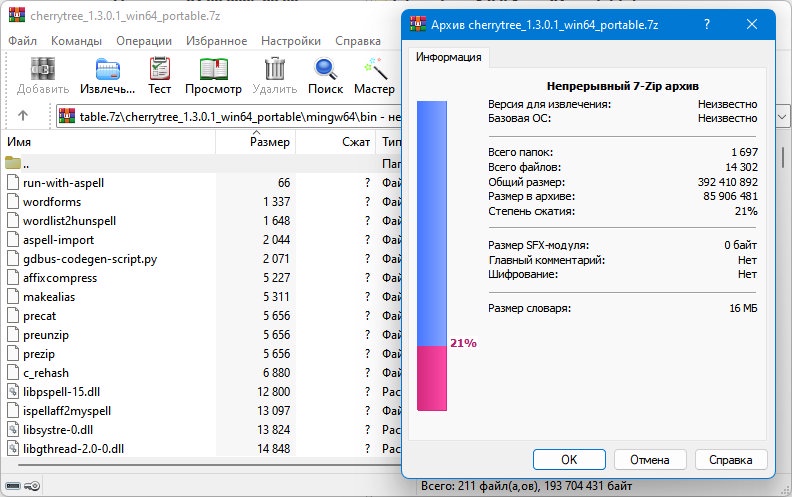Launch the Мастер wizard icon

pyautogui.click(x=375, y=69)
